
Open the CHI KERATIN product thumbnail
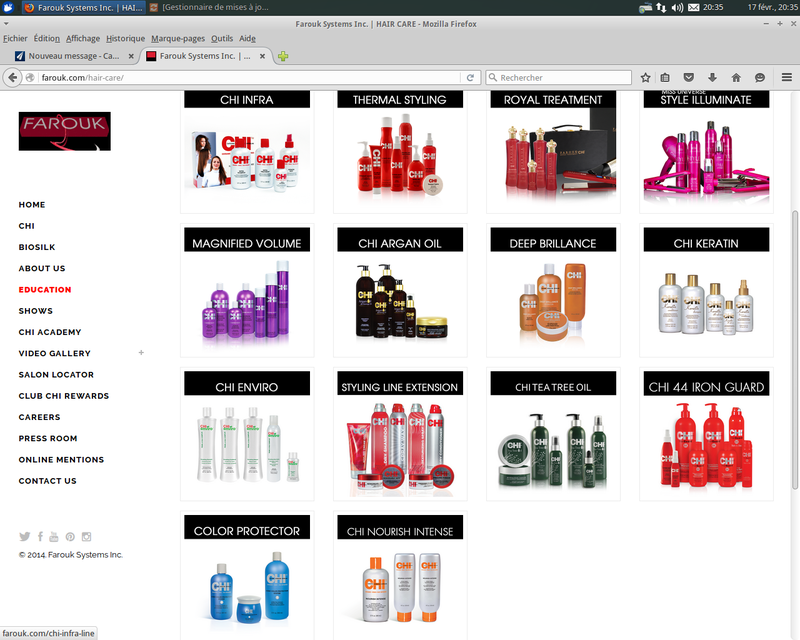coord(706,290)
